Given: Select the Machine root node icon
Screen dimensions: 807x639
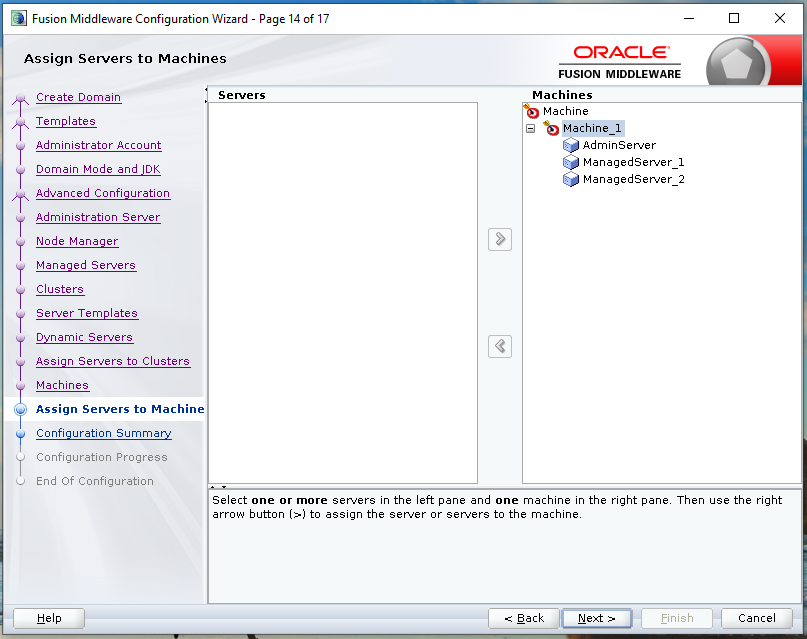Looking at the screenshot, I should (x=531, y=111).
